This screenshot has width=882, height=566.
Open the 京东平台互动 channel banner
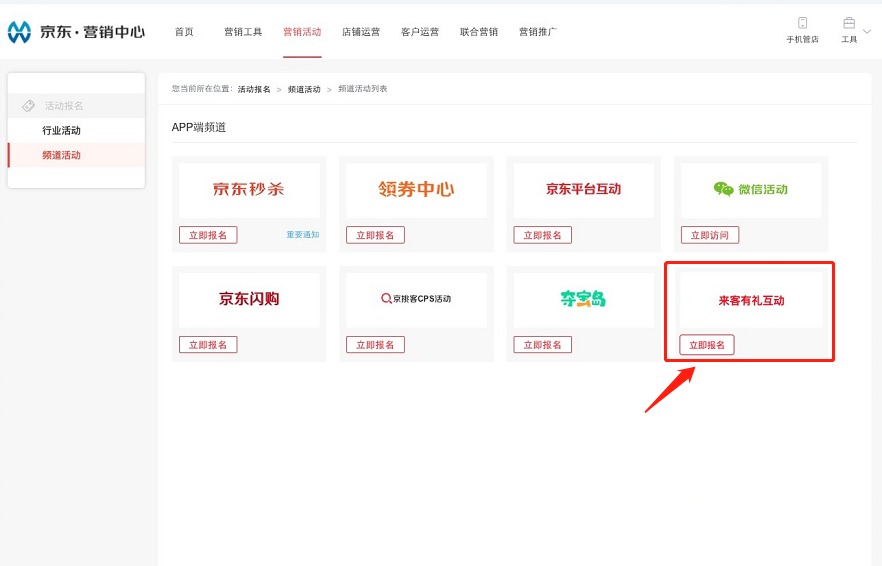point(584,190)
